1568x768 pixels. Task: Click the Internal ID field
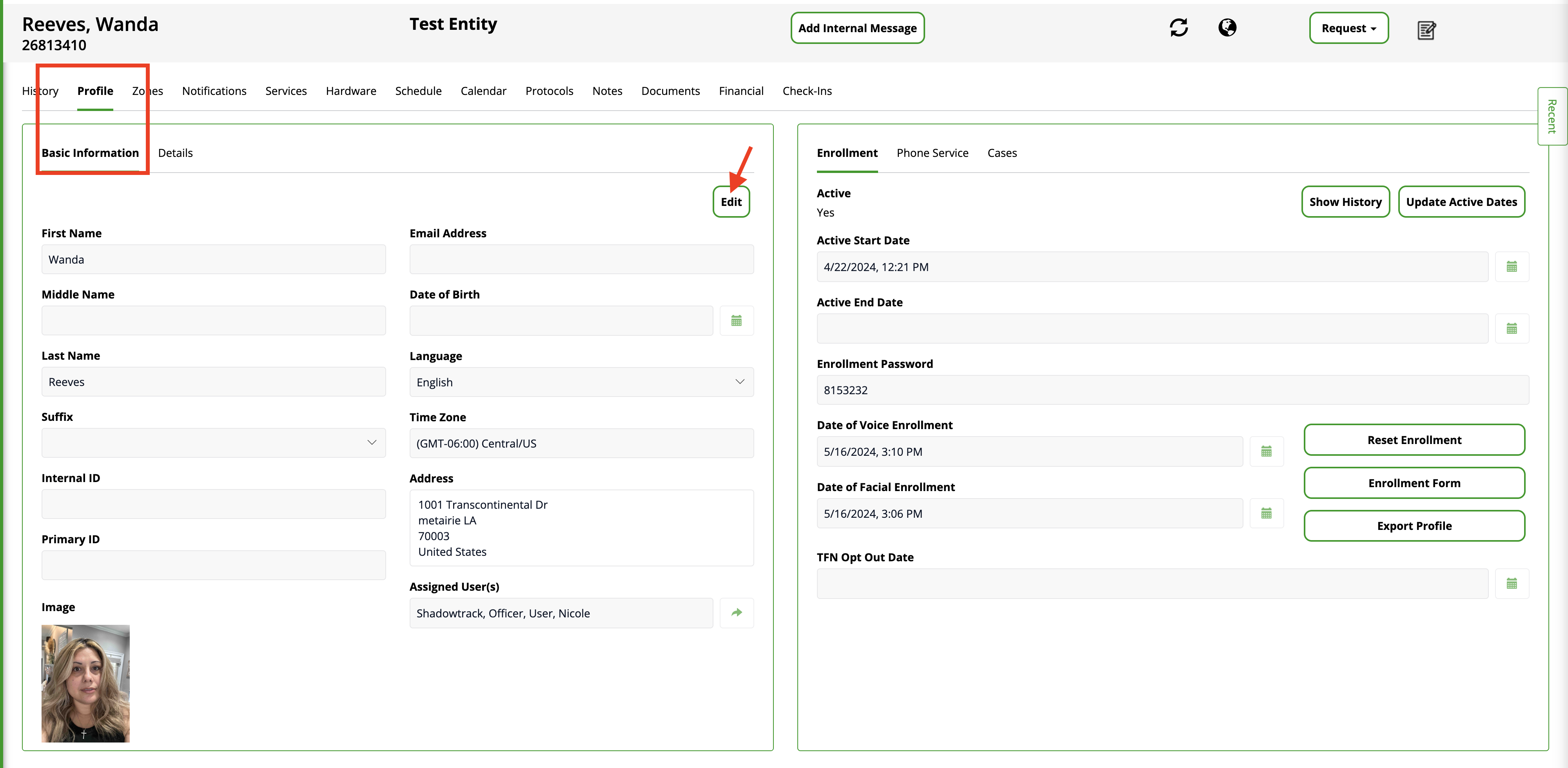click(213, 504)
